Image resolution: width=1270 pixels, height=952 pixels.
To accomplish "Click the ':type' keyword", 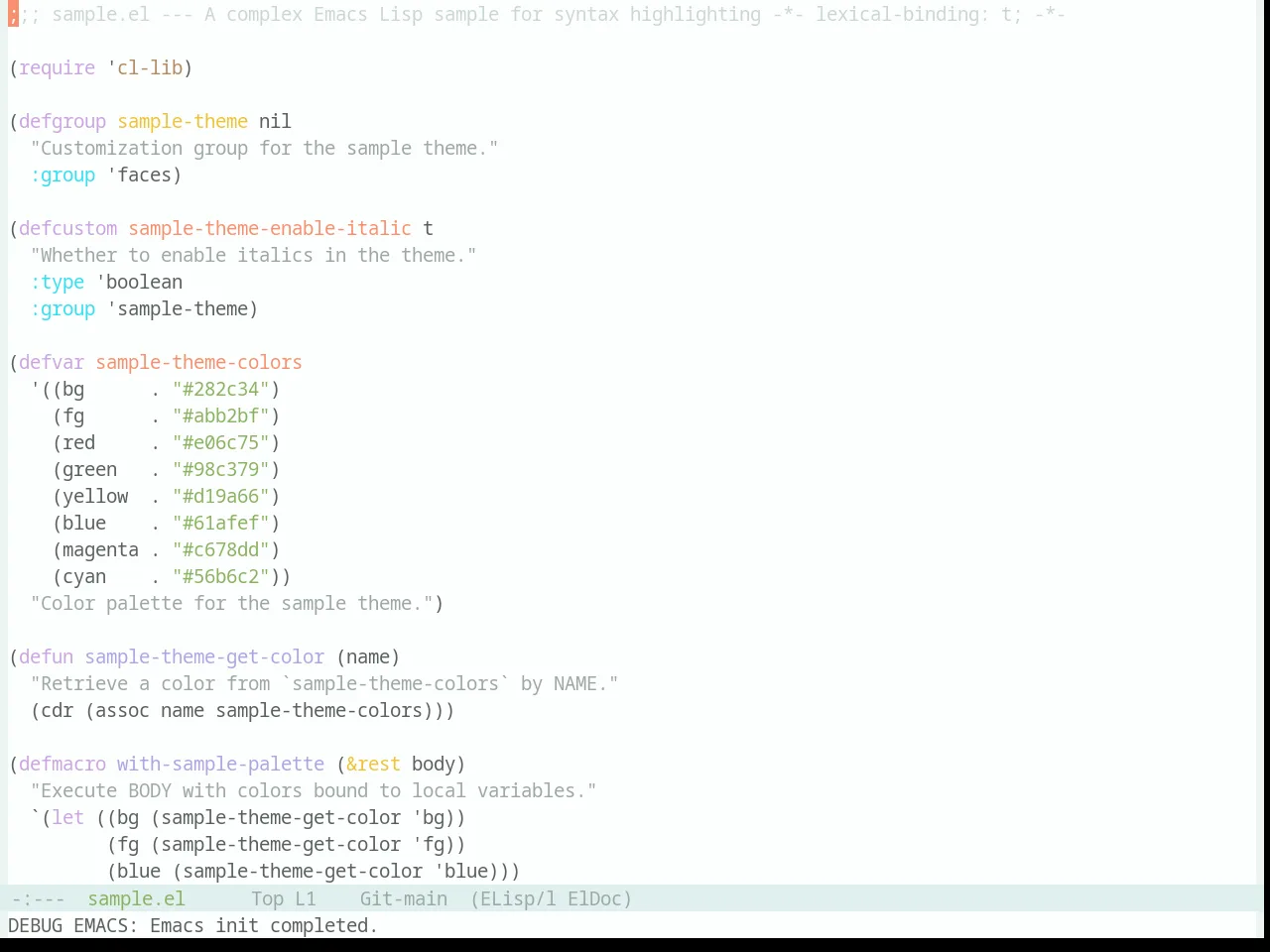I will click(x=58, y=282).
